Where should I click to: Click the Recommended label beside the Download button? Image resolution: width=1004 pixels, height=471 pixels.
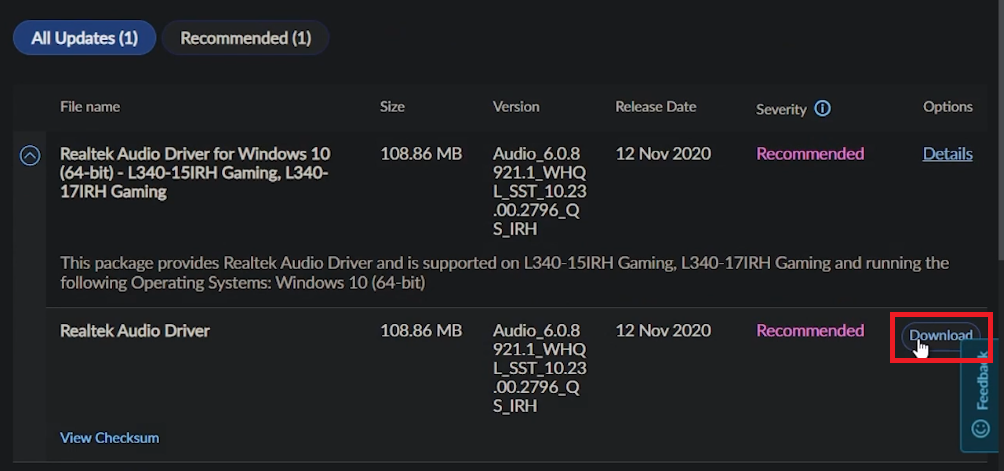[810, 331]
